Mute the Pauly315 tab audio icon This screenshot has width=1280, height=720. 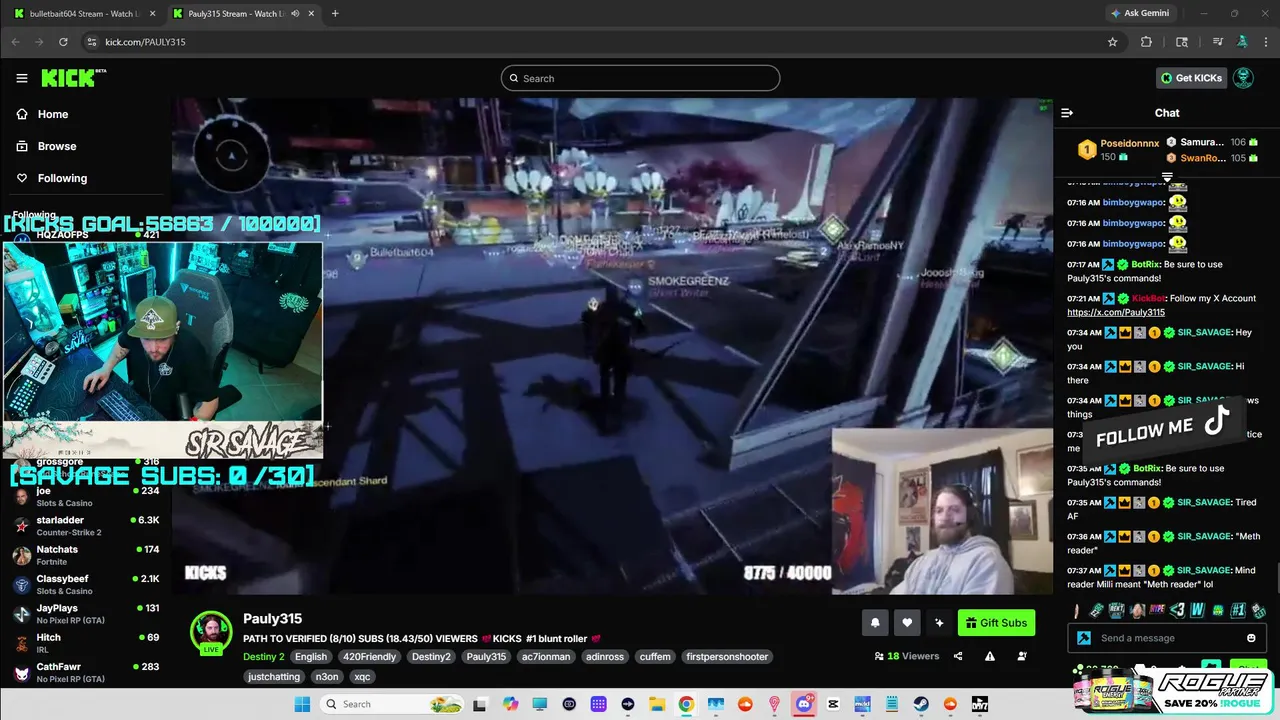(x=295, y=13)
